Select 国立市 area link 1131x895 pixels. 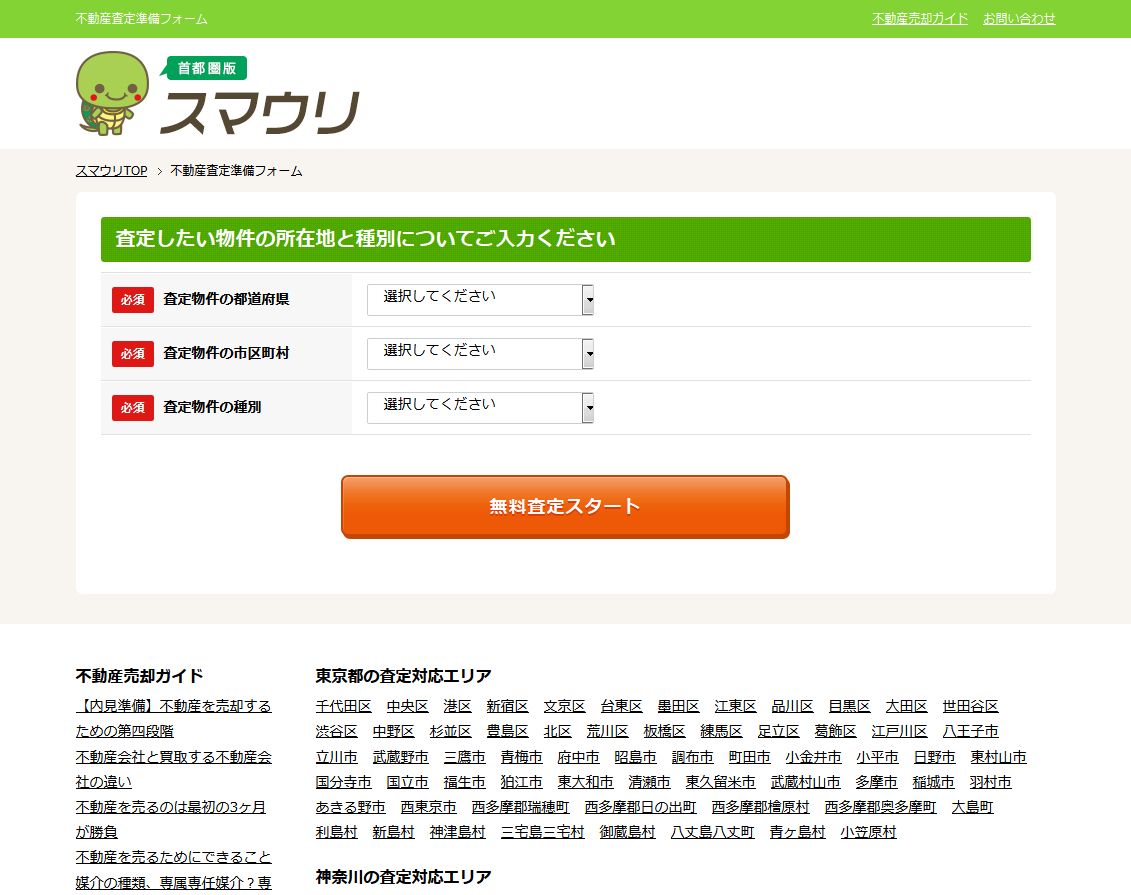pos(408,782)
